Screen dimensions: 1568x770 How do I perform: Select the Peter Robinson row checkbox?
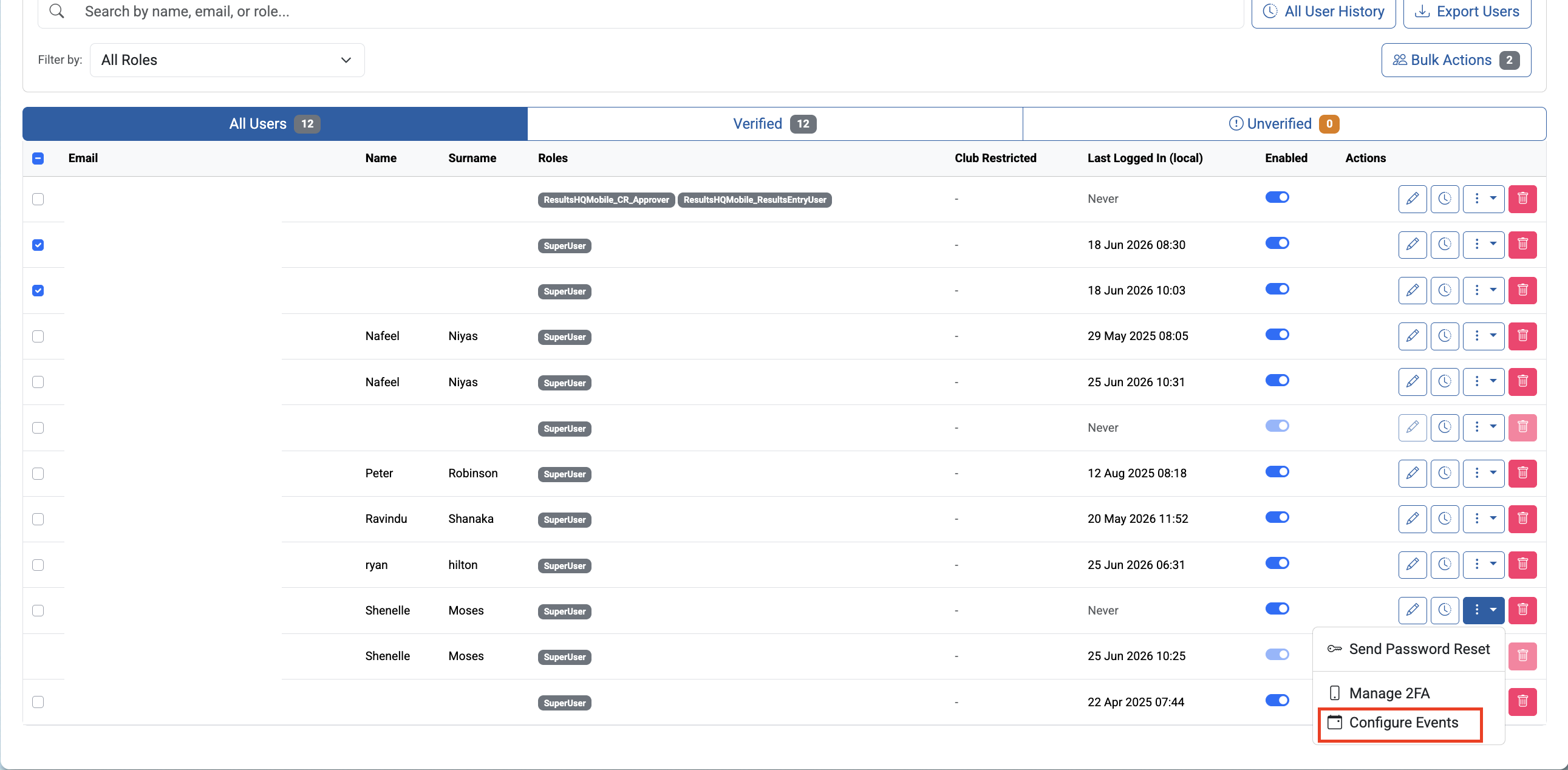[38, 473]
